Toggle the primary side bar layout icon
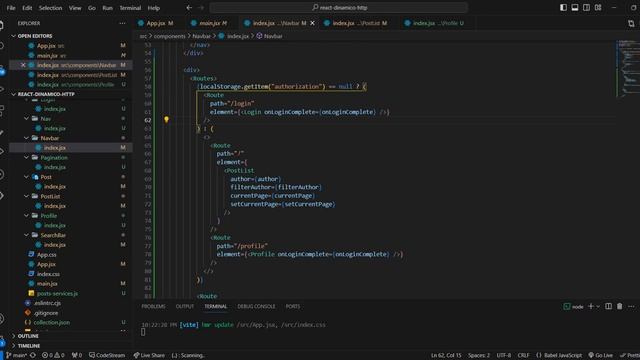 coord(563,7)
